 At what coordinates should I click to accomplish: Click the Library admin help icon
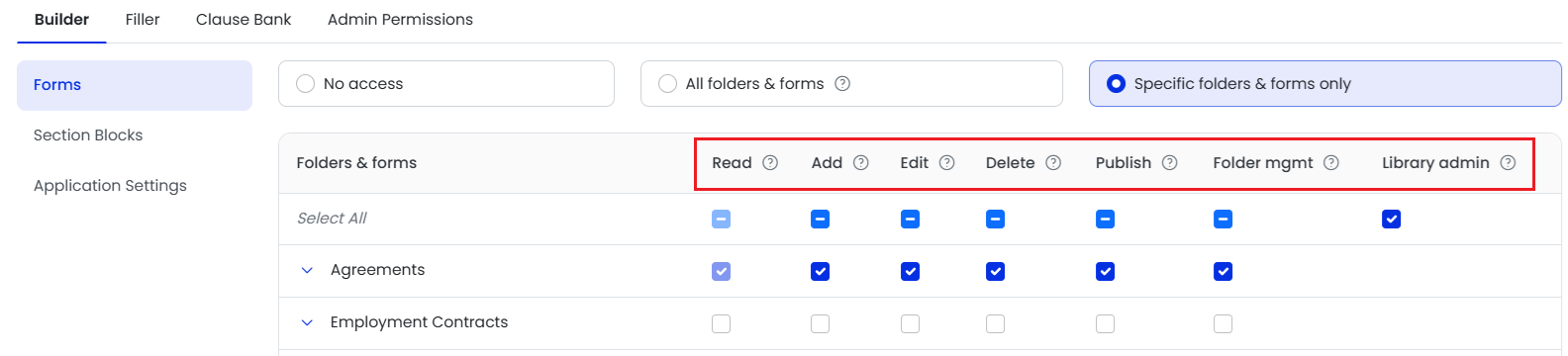1508,163
